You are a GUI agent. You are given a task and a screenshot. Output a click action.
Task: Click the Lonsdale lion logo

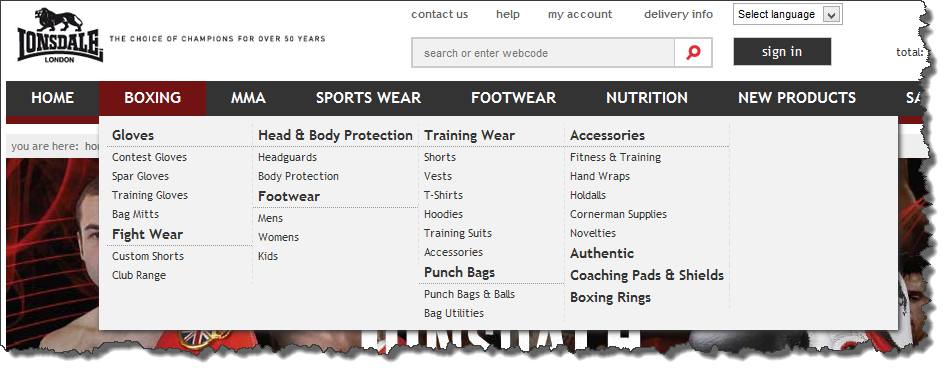pos(60,35)
